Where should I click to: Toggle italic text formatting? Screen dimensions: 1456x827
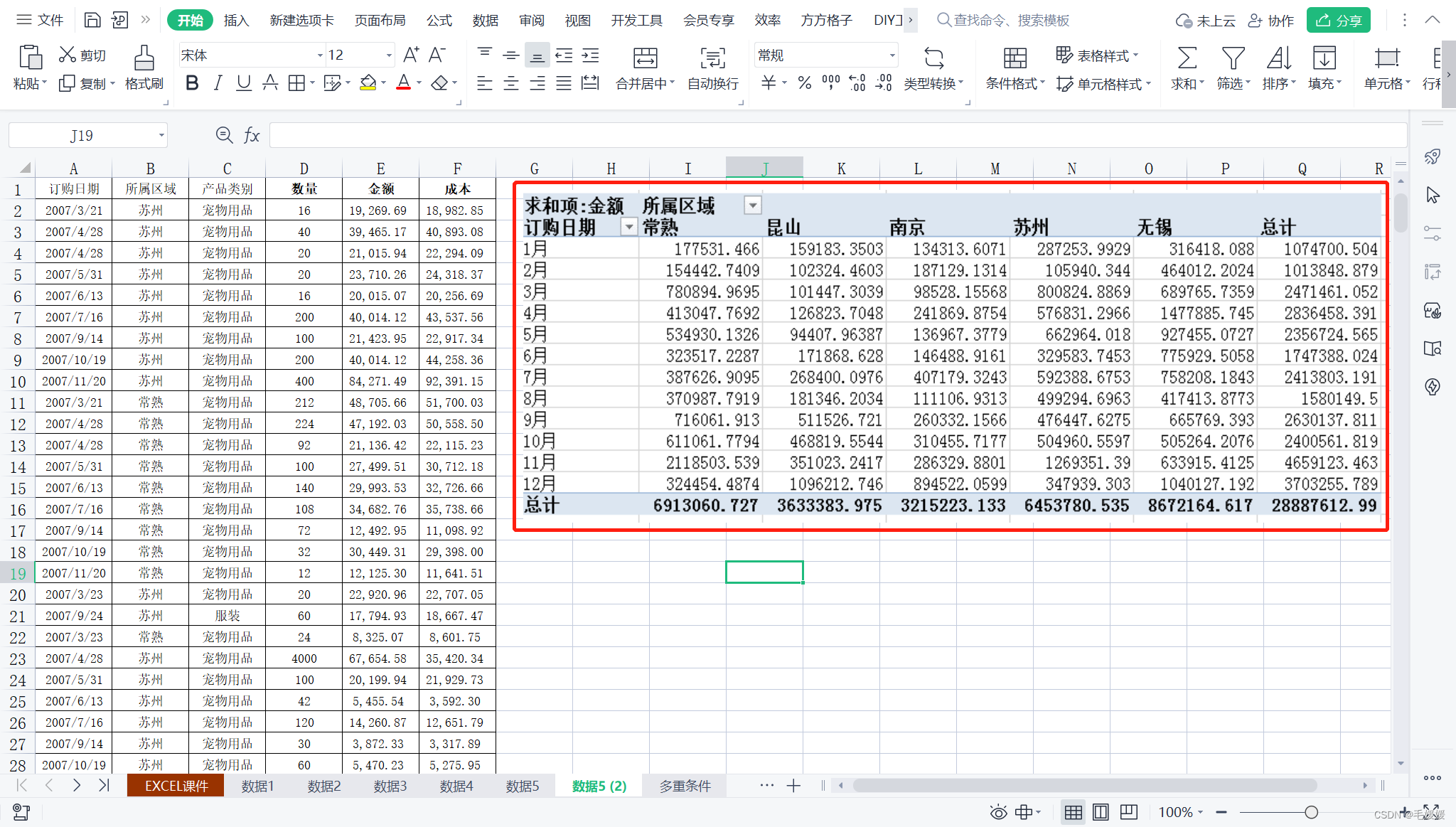point(218,83)
